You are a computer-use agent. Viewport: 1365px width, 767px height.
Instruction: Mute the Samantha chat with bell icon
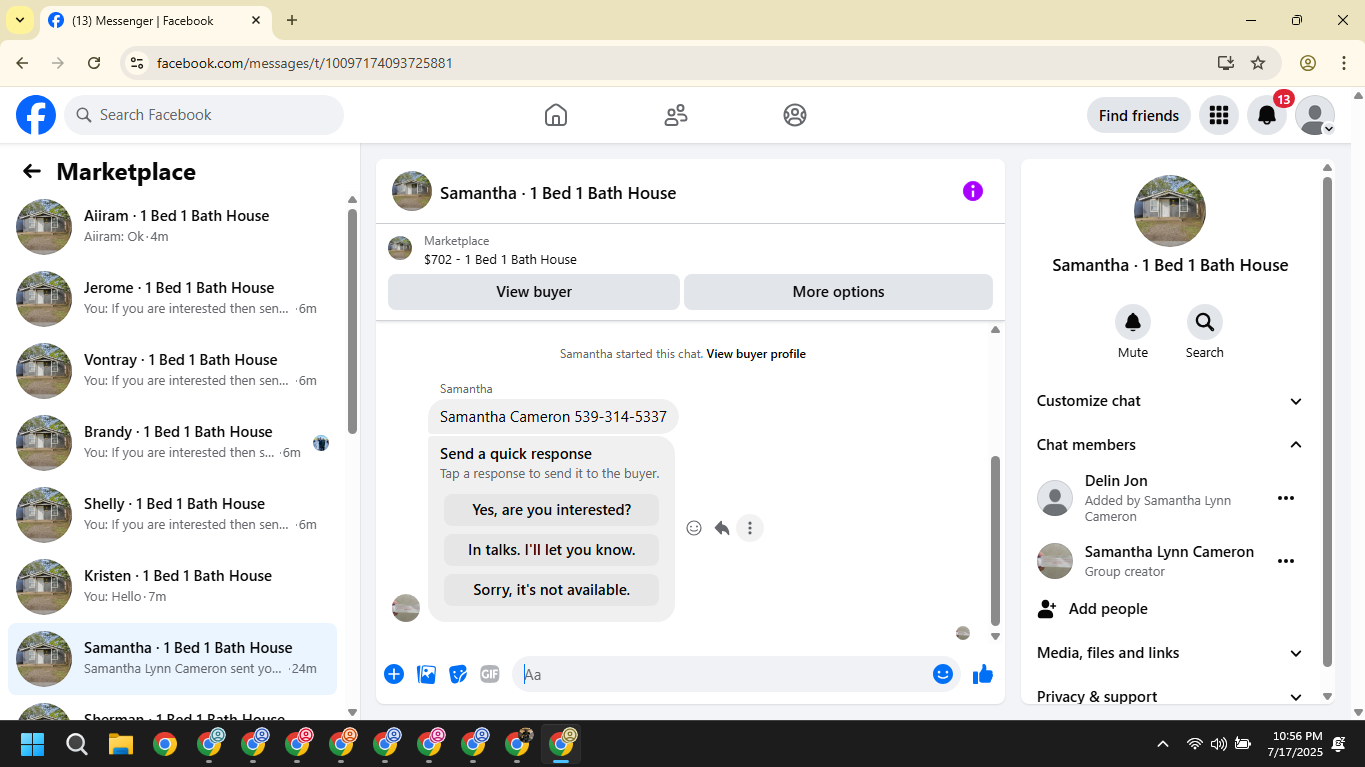point(1133,322)
